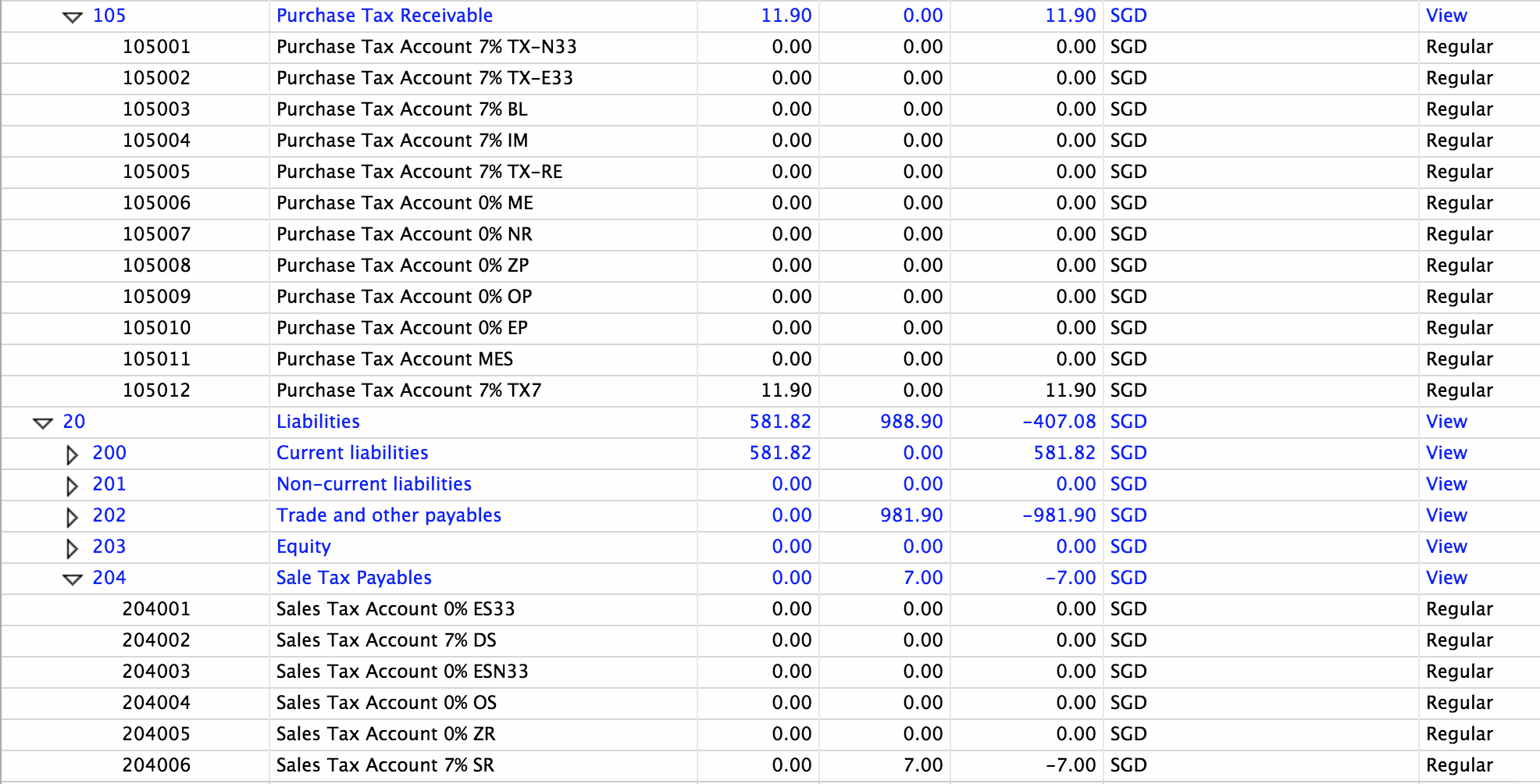Screen dimensions: 1540x784
Task: Click the 981.90 credit for Trade payables
Action: point(911,515)
